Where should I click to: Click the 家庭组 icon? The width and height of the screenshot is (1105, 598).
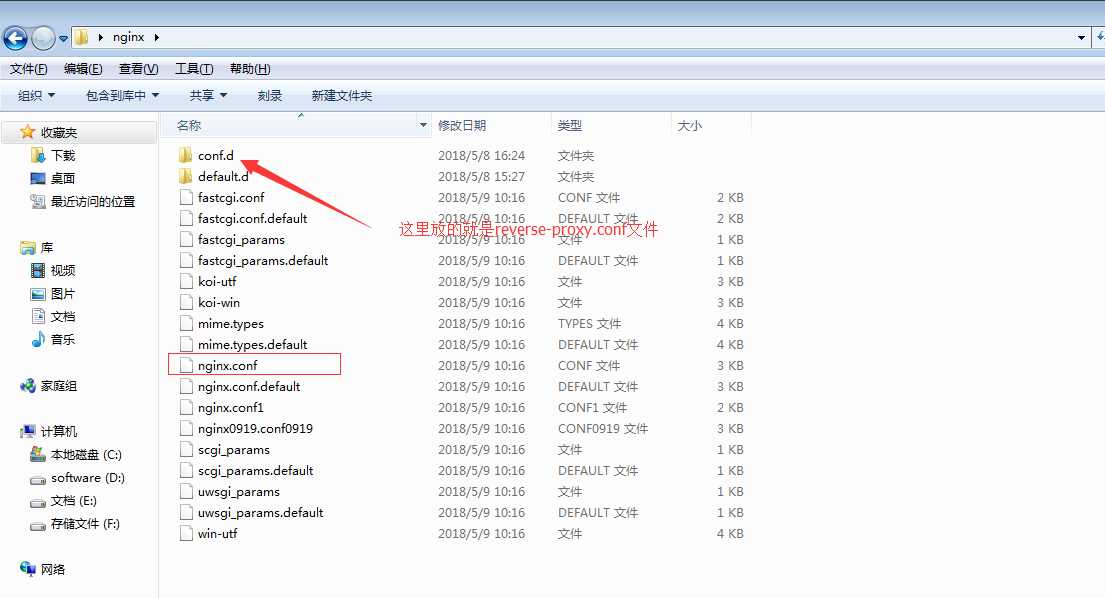pyautogui.click(x=27, y=385)
